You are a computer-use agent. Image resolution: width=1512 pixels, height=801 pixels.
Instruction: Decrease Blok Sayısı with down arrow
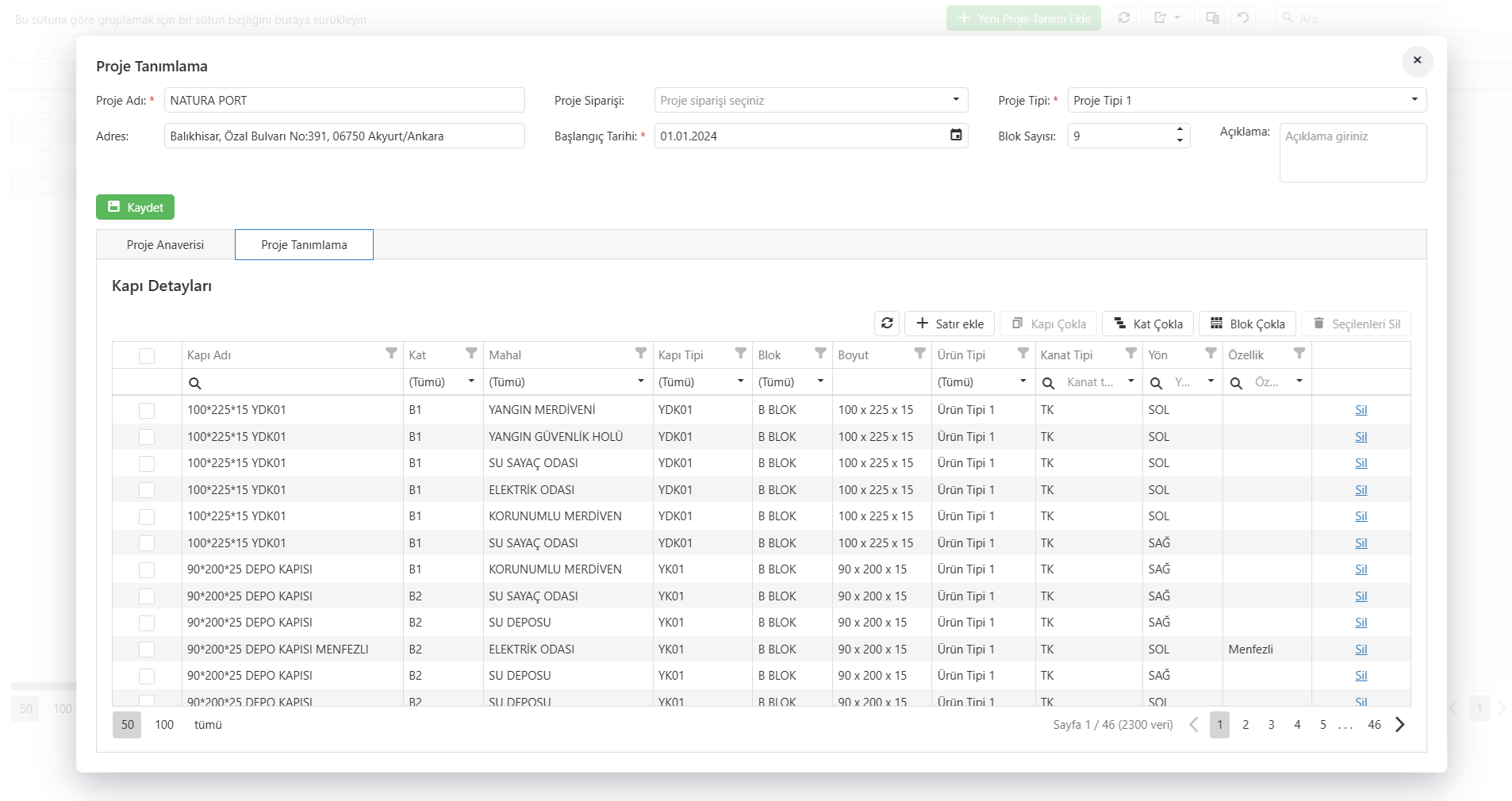(x=1180, y=141)
